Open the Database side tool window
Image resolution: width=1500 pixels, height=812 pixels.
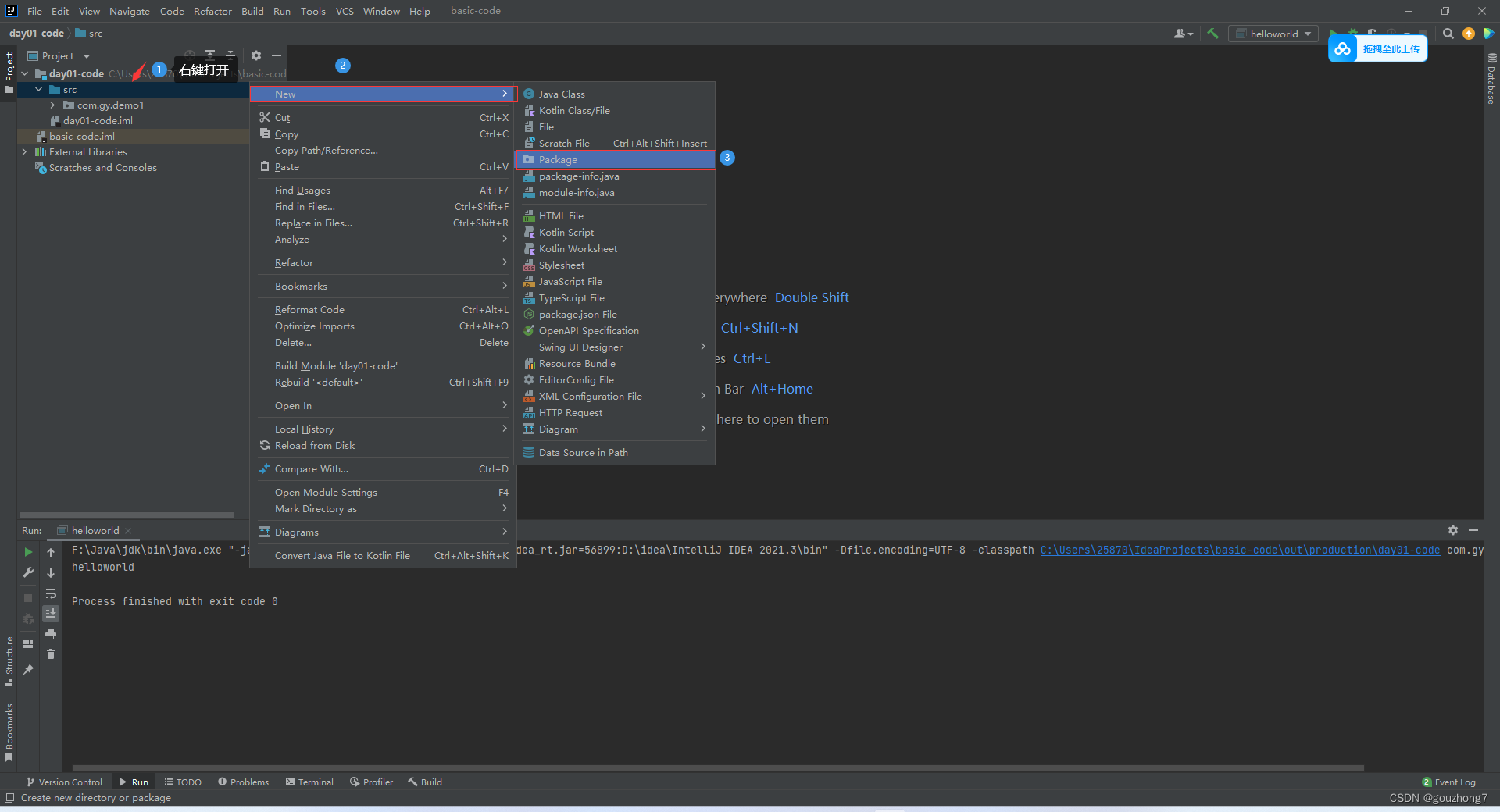coord(1491,79)
